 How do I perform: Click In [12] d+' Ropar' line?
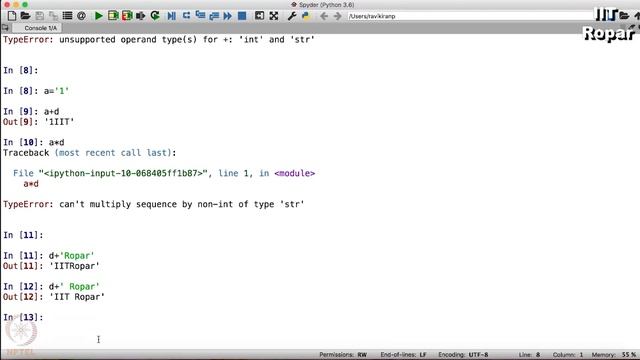(51, 287)
